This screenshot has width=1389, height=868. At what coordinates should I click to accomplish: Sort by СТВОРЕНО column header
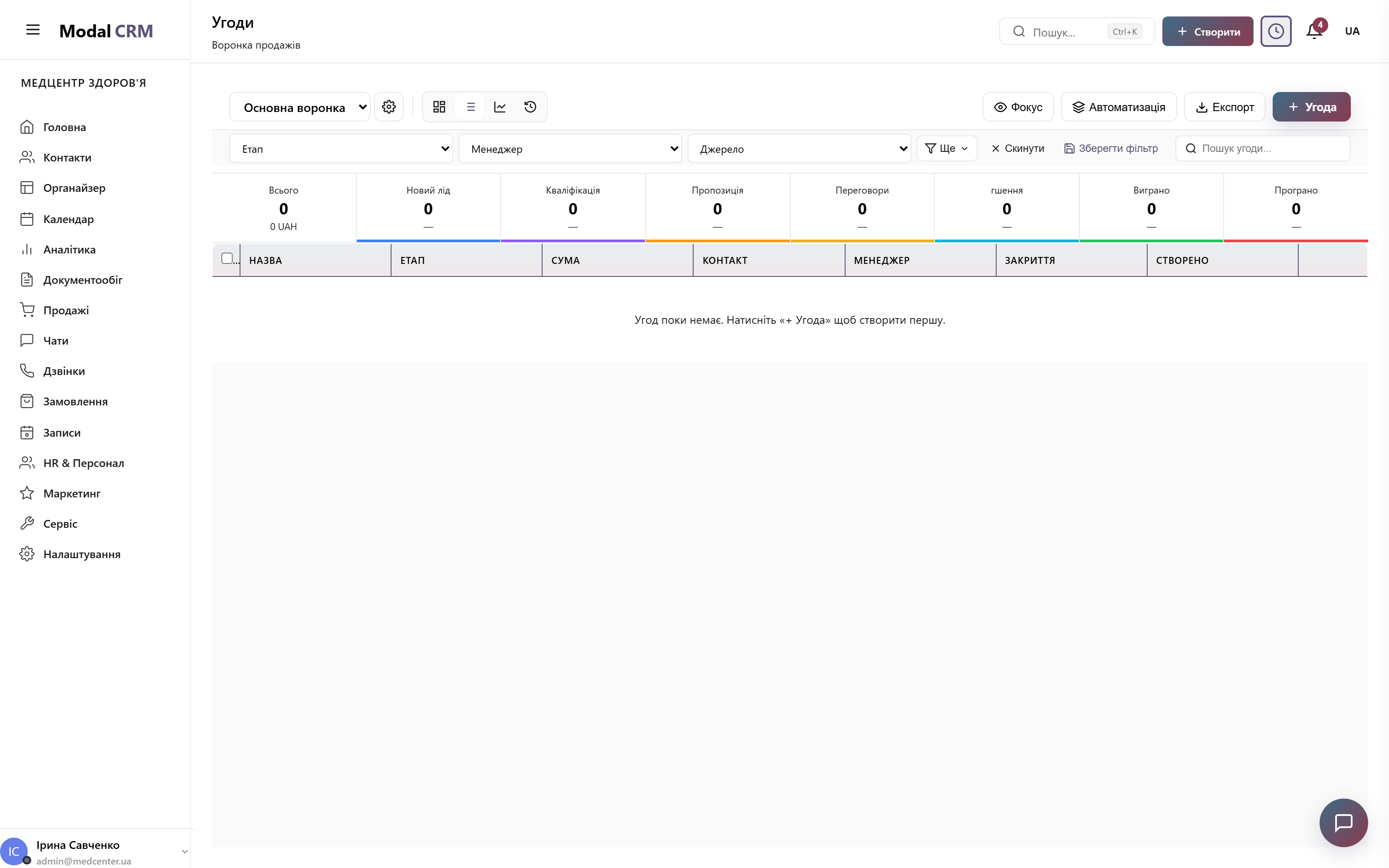click(x=1223, y=261)
